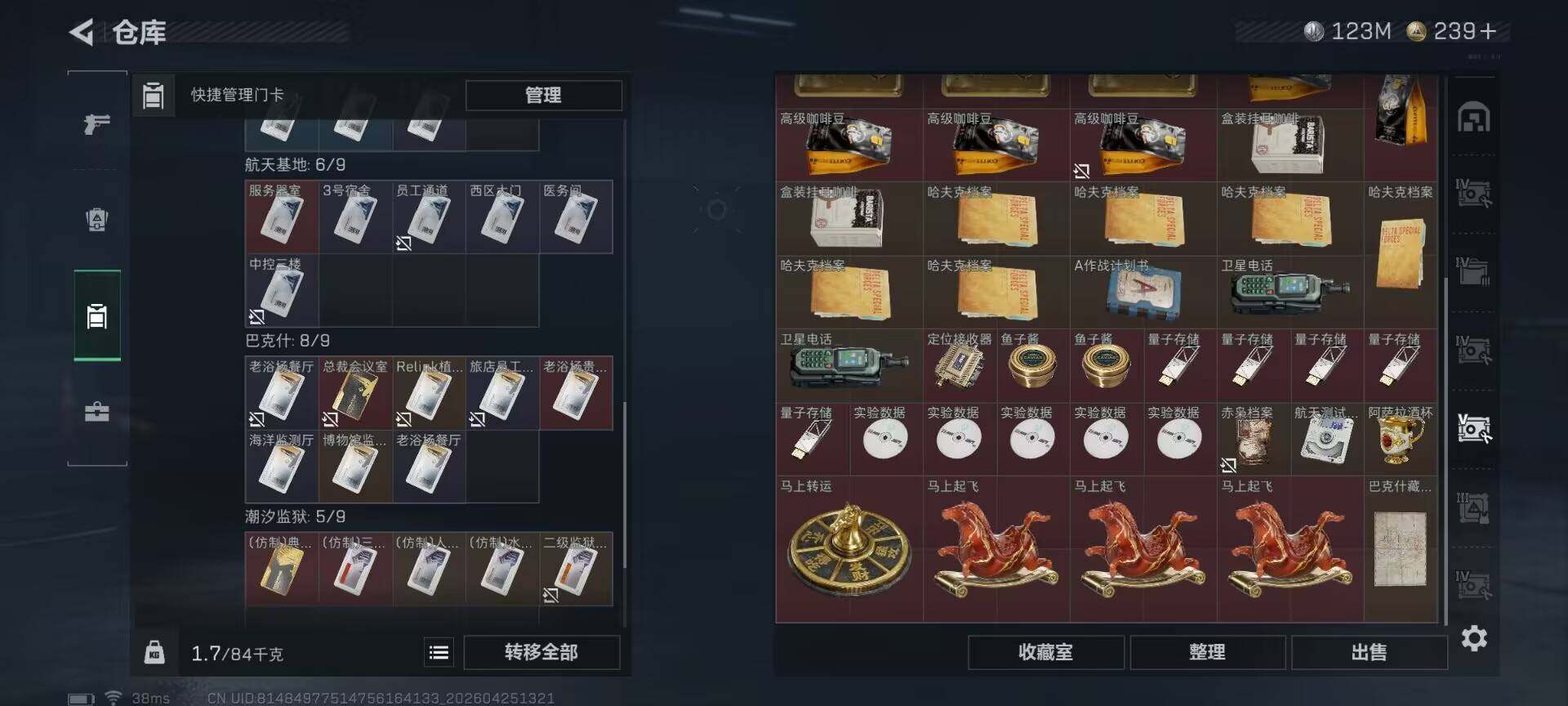Click the 出售 sell button
Screen dimensions: 1568x706
pyautogui.click(x=1369, y=652)
